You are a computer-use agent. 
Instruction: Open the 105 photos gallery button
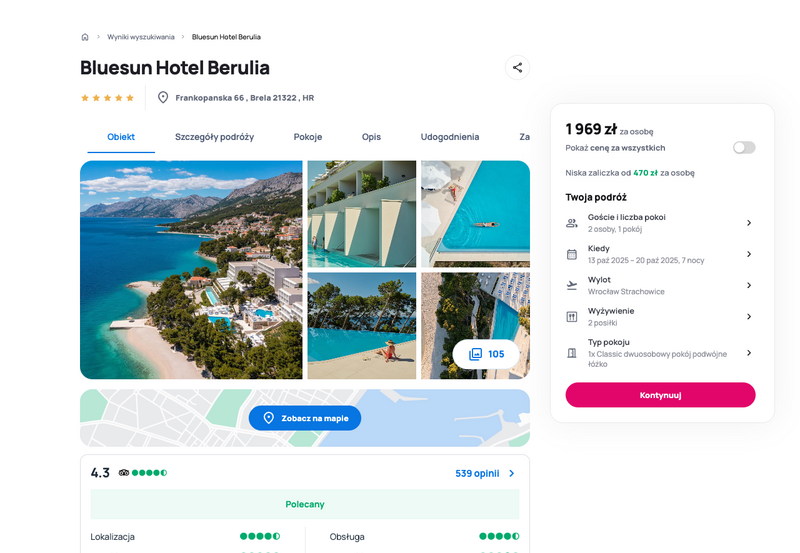(x=486, y=354)
